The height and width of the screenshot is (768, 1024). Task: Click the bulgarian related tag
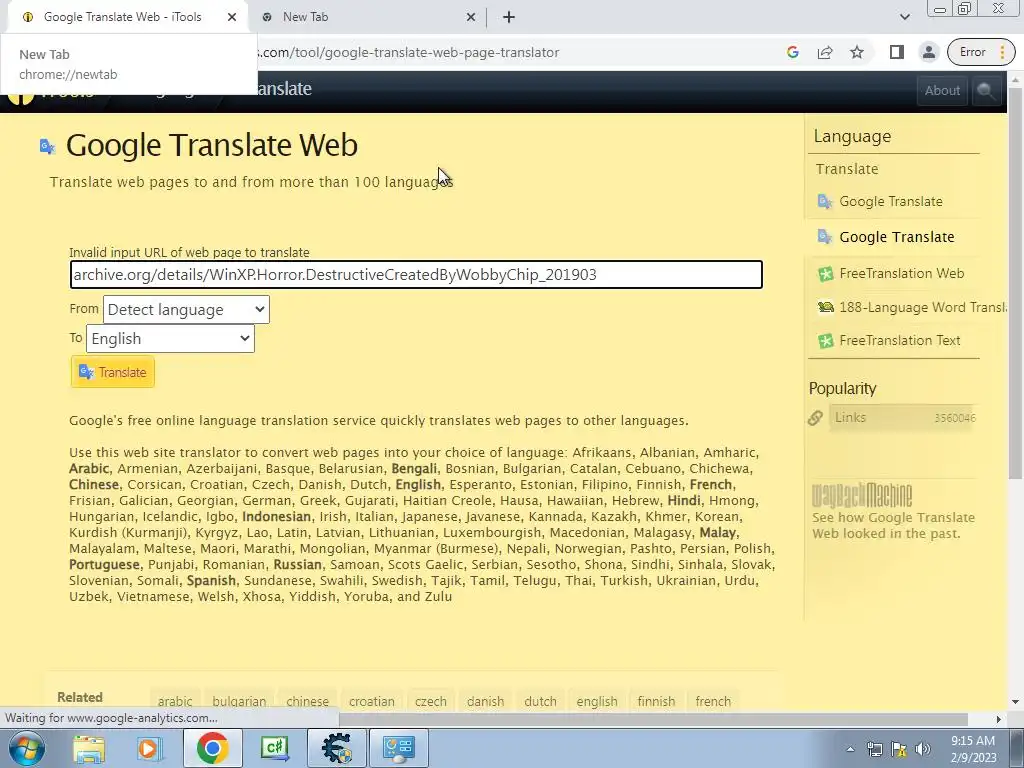point(239,701)
